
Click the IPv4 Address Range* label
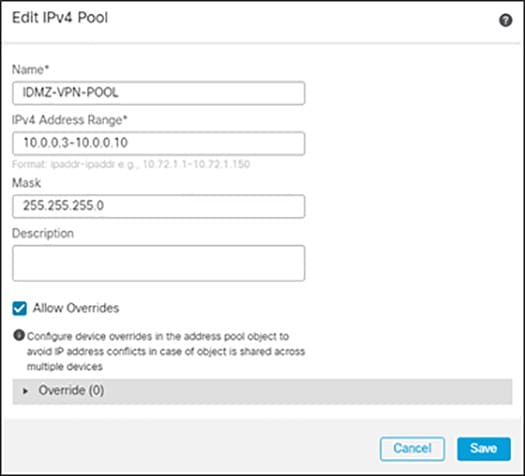tap(70, 120)
